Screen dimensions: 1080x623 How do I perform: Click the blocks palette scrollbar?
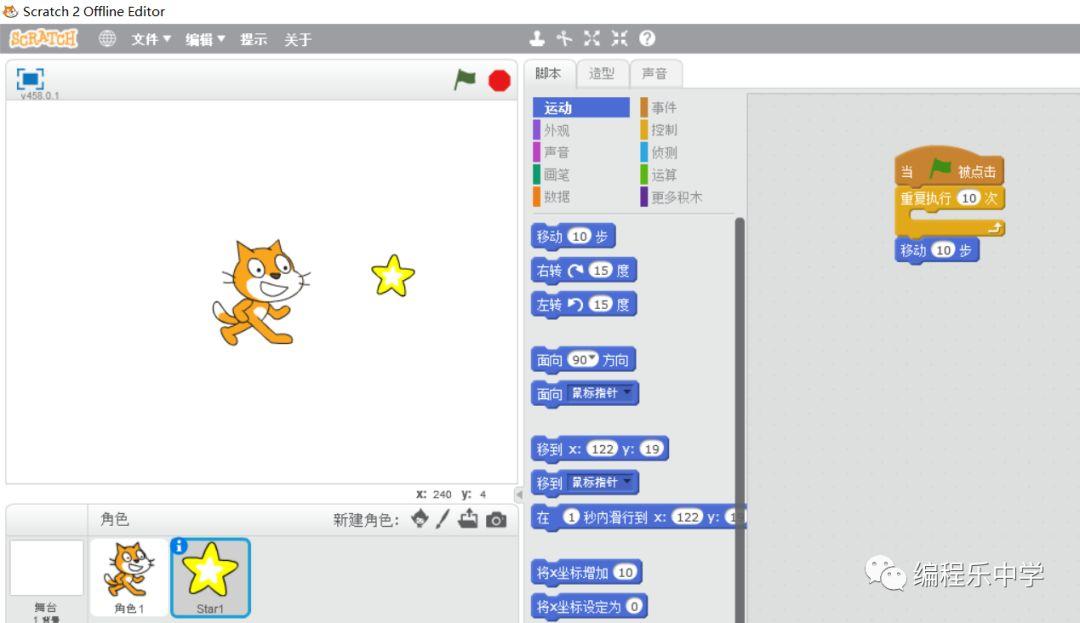pos(740,420)
